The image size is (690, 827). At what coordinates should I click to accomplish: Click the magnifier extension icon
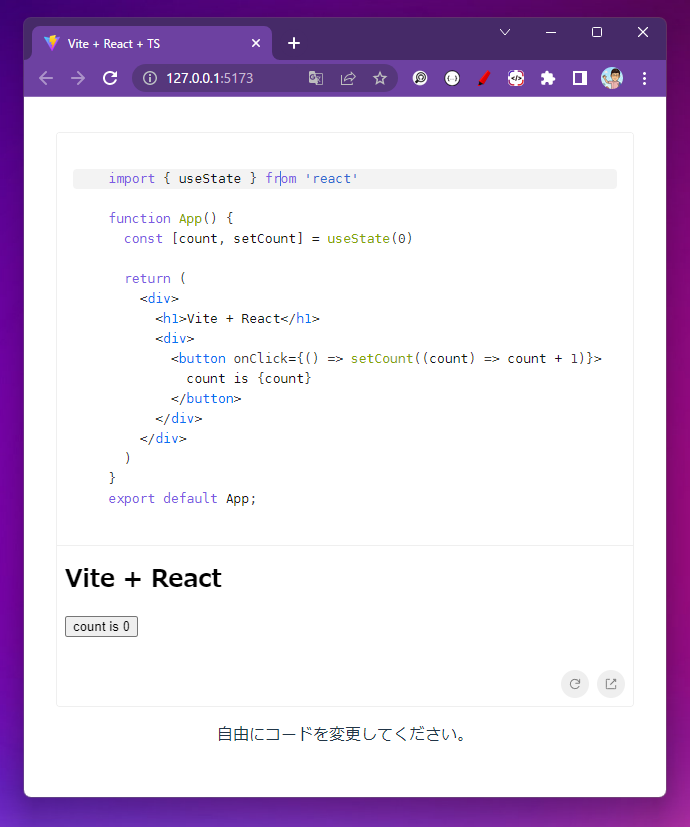pos(420,77)
